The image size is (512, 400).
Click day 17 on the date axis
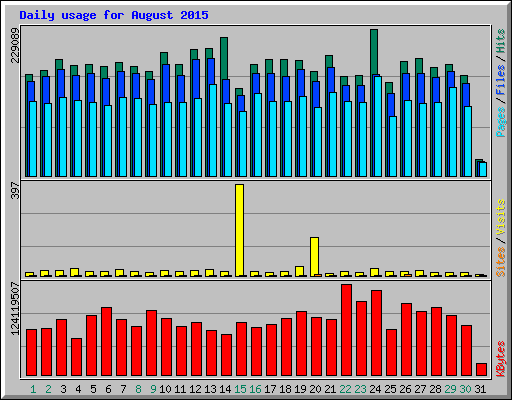pyautogui.click(x=270, y=389)
